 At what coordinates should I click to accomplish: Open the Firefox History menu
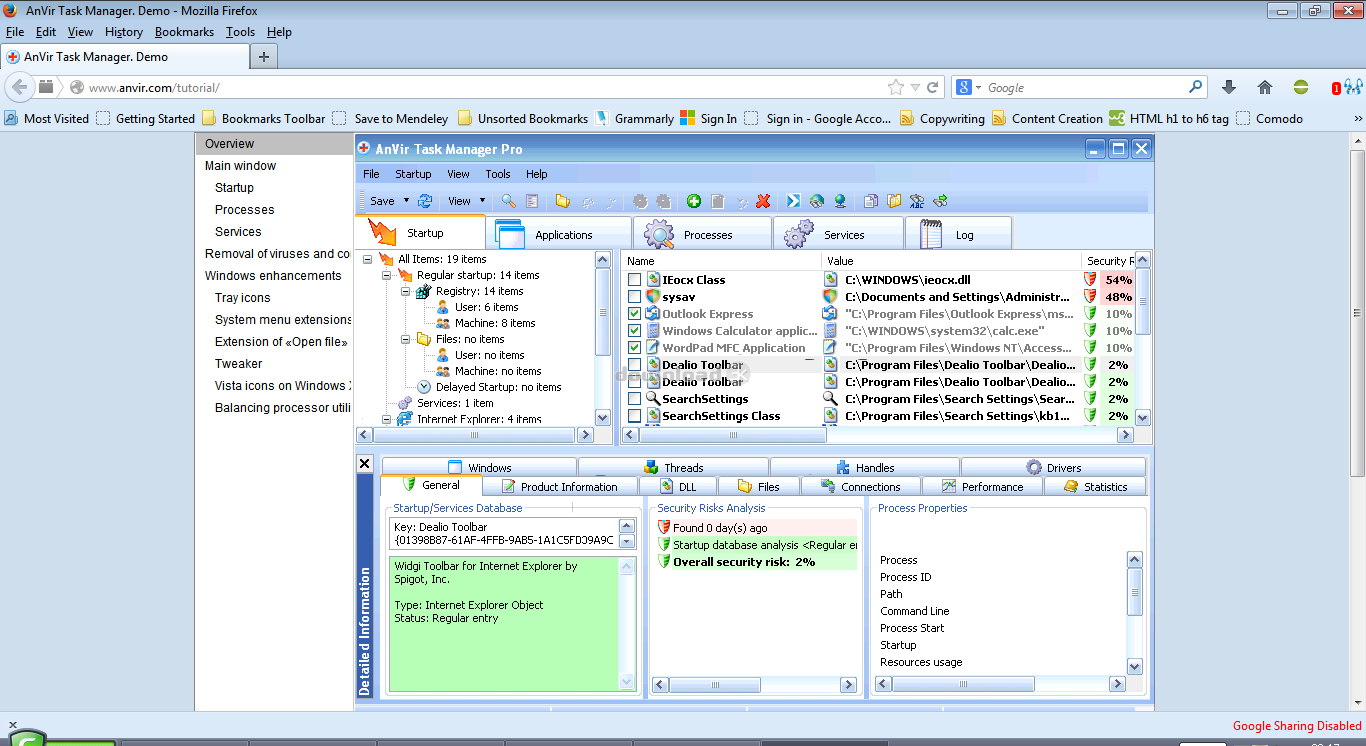pos(124,32)
